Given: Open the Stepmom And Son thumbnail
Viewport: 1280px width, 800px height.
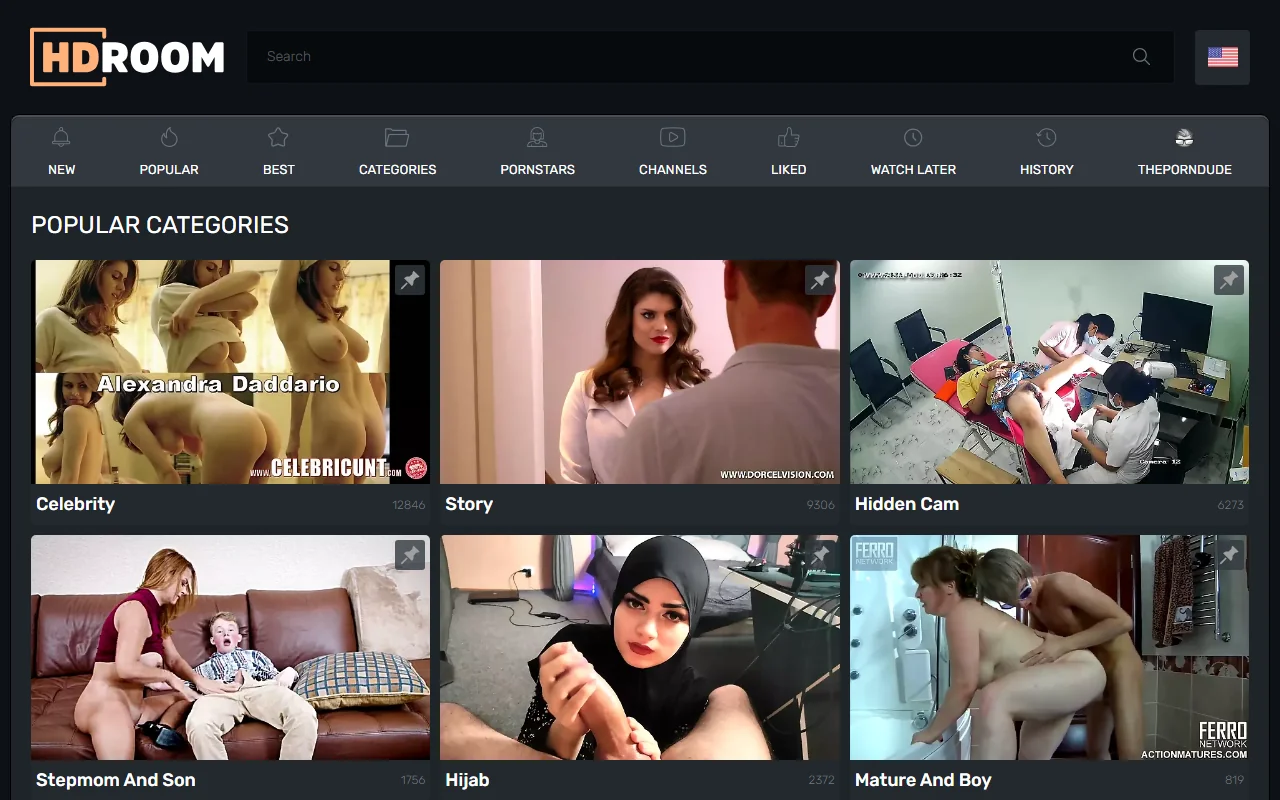Looking at the screenshot, I should tap(231, 647).
